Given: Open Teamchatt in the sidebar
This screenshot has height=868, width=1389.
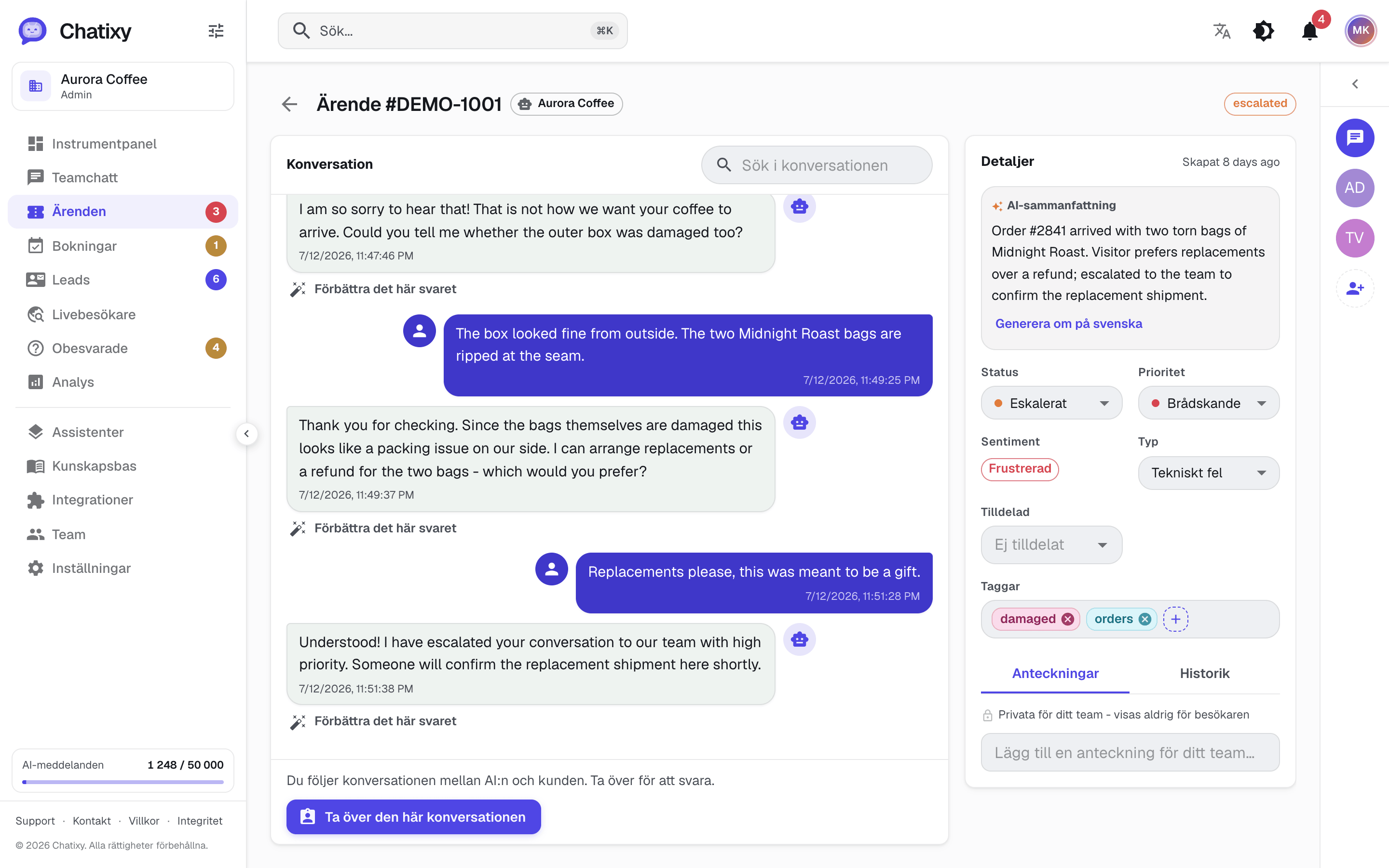Looking at the screenshot, I should [x=123, y=177].
